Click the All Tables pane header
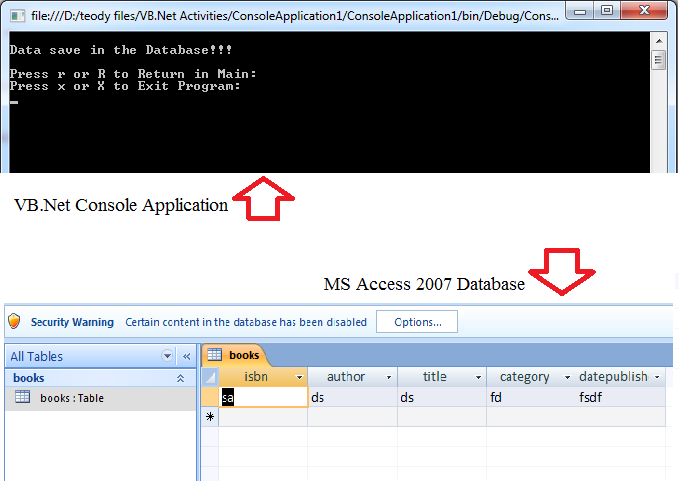The height and width of the screenshot is (493, 679). pos(100,357)
